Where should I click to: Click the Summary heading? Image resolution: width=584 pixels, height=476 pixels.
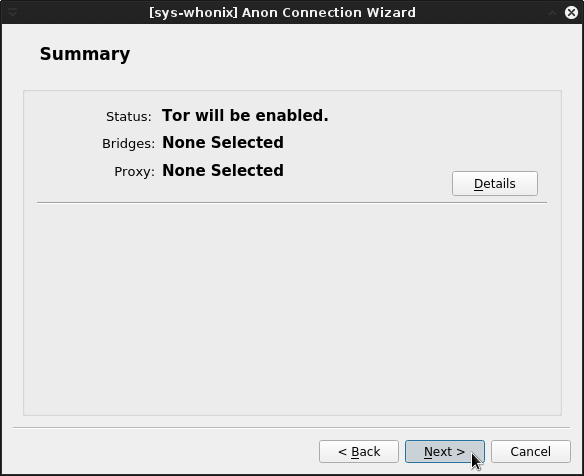[85, 54]
